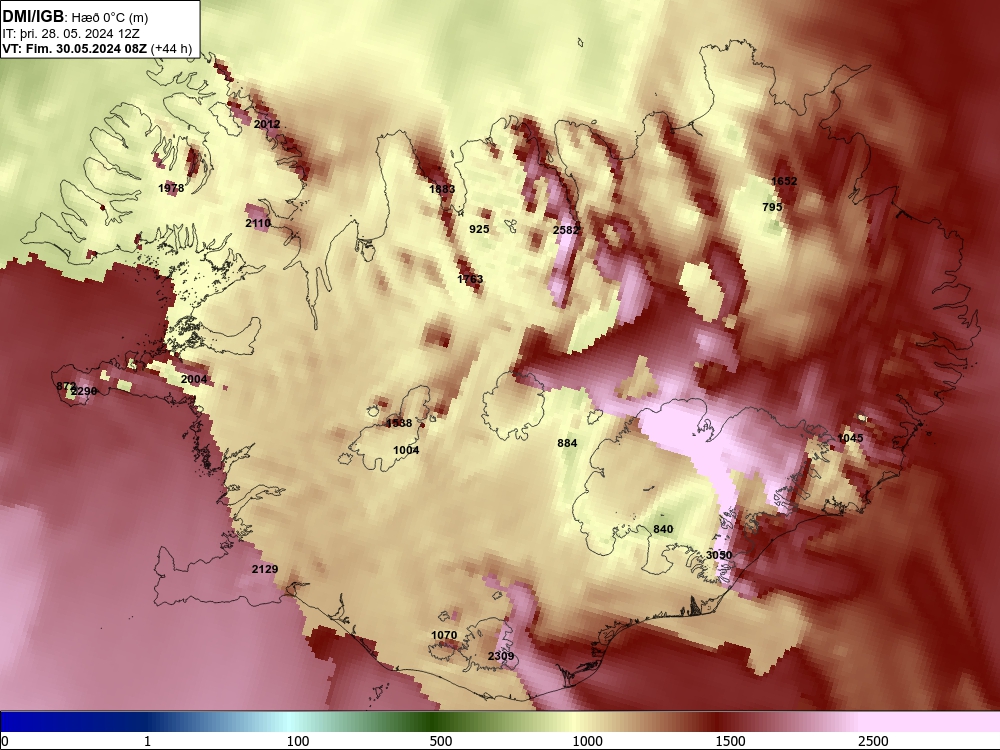Viewport: 1000px width, 750px height.
Task: Click the '0' tick on the color scale
Action: 6,741
